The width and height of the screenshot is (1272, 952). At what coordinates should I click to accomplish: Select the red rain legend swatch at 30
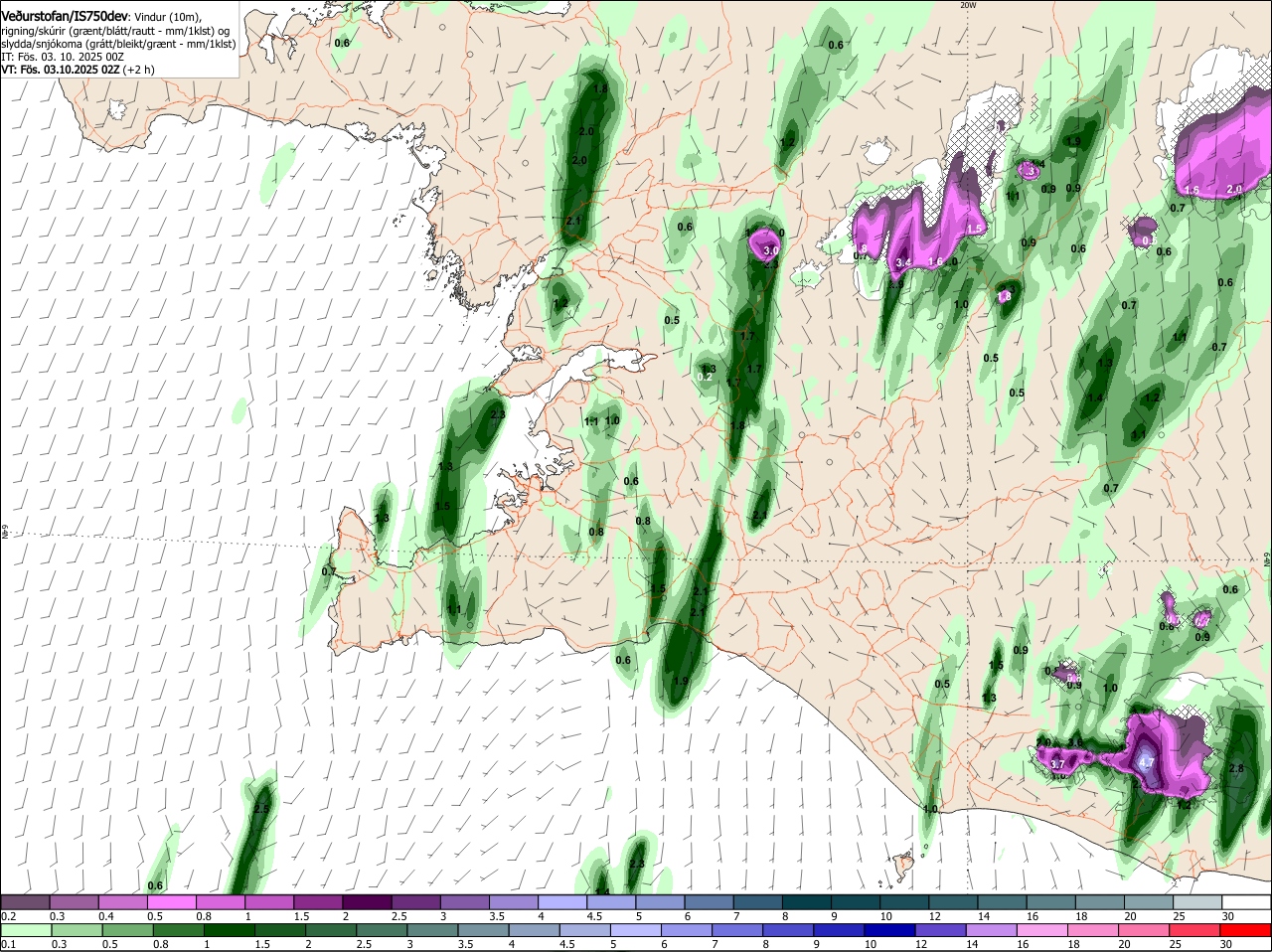pos(1246,930)
